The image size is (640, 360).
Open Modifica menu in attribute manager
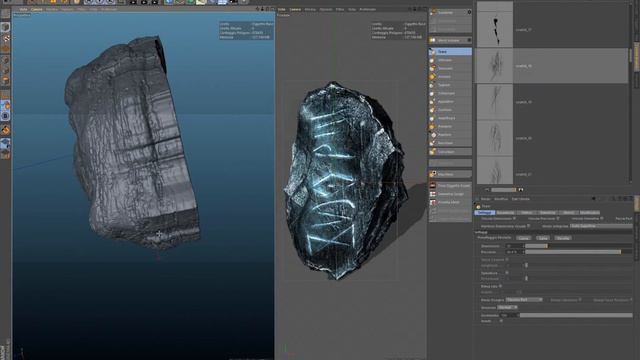(501, 199)
